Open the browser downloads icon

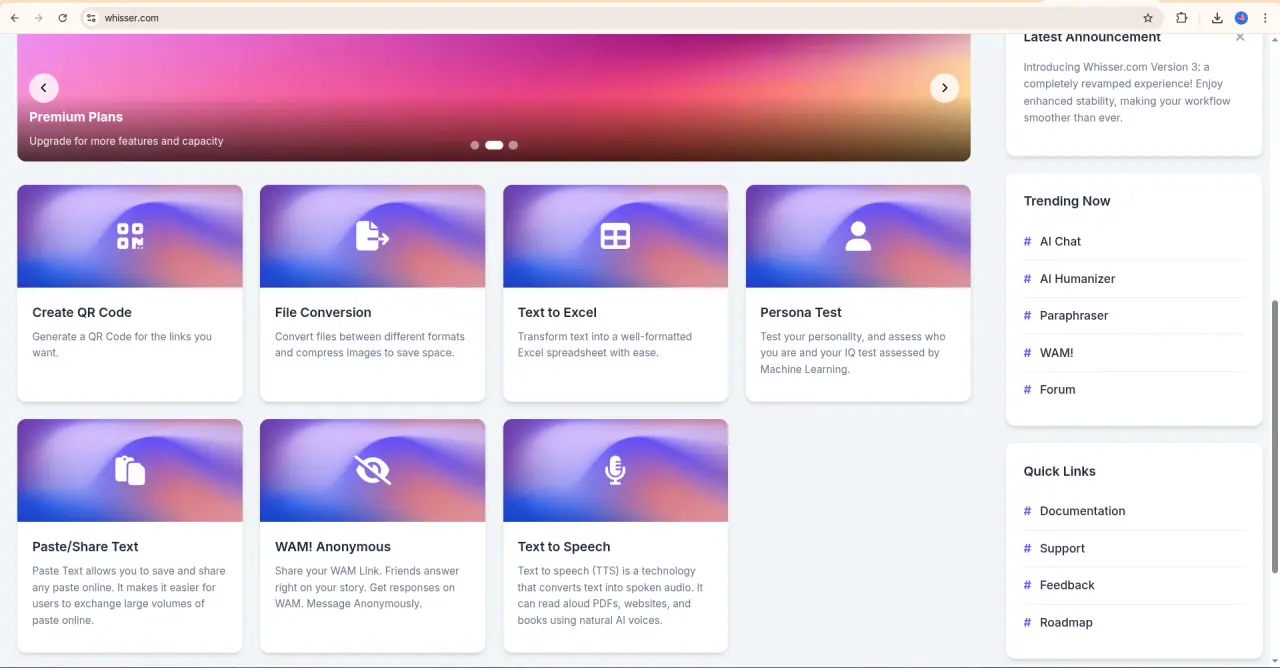[1217, 18]
